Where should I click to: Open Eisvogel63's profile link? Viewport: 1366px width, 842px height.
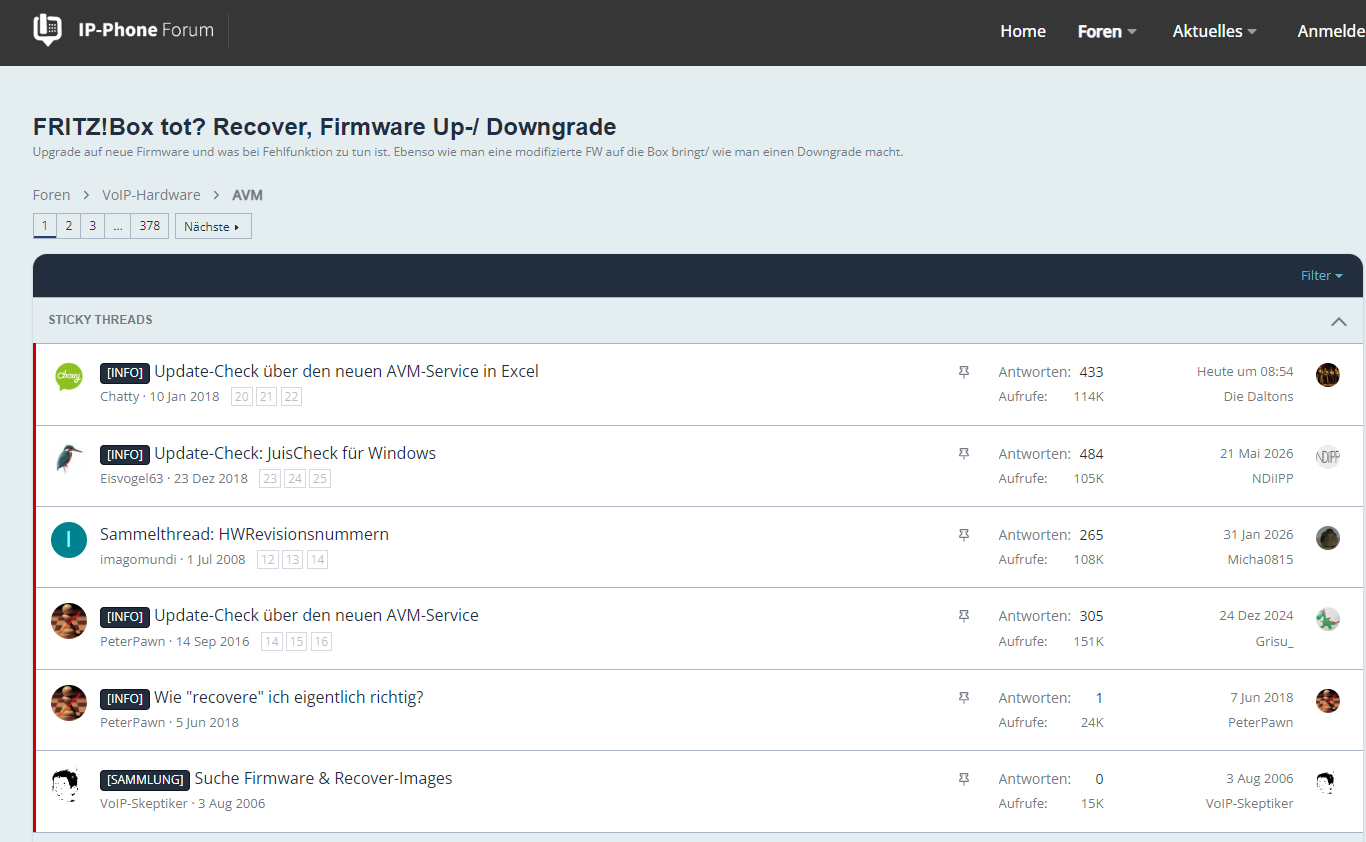pyautogui.click(x=131, y=478)
